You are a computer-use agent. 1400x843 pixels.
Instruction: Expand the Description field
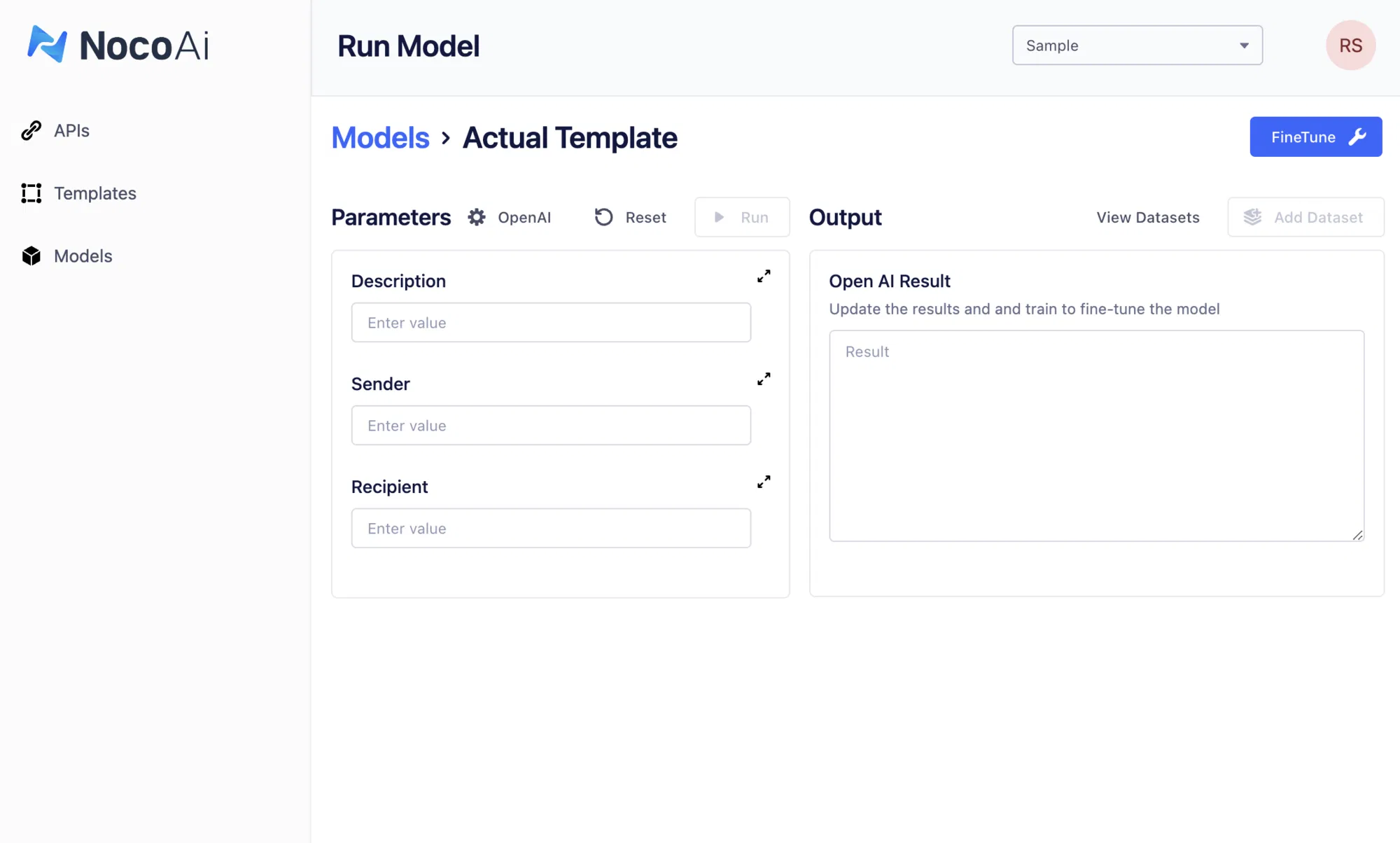[x=764, y=277]
